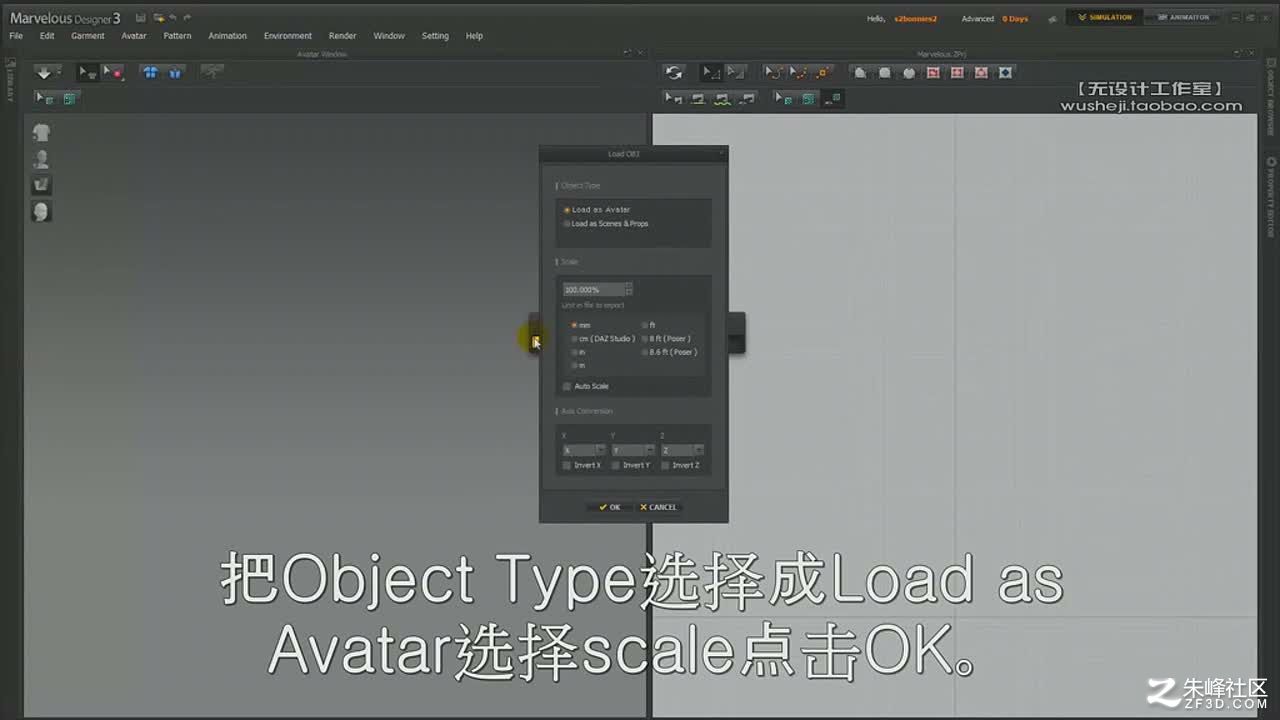Viewport: 1280px width, 720px height.
Task: Open the Edit menu
Action: 47,36
